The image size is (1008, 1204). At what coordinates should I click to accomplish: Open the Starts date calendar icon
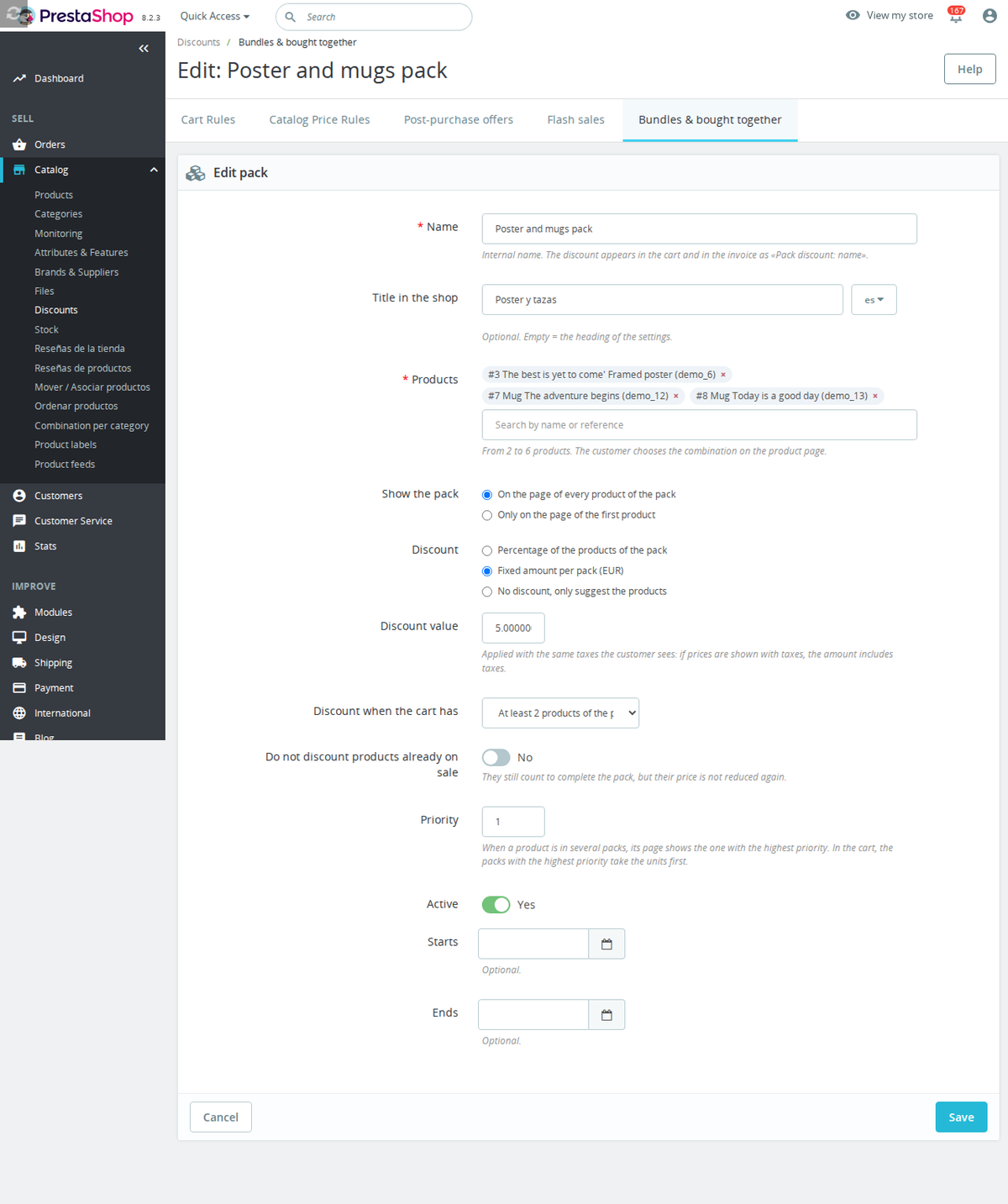point(606,944)
